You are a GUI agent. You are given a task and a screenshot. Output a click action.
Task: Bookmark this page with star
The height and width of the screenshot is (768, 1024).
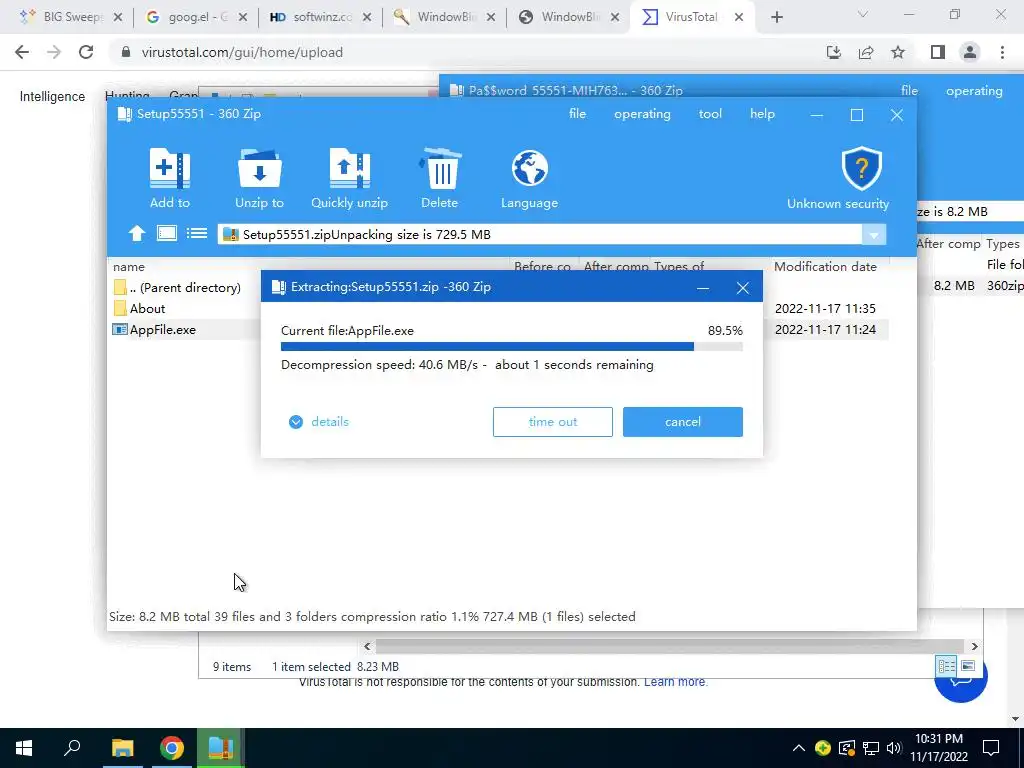point(898,52)
